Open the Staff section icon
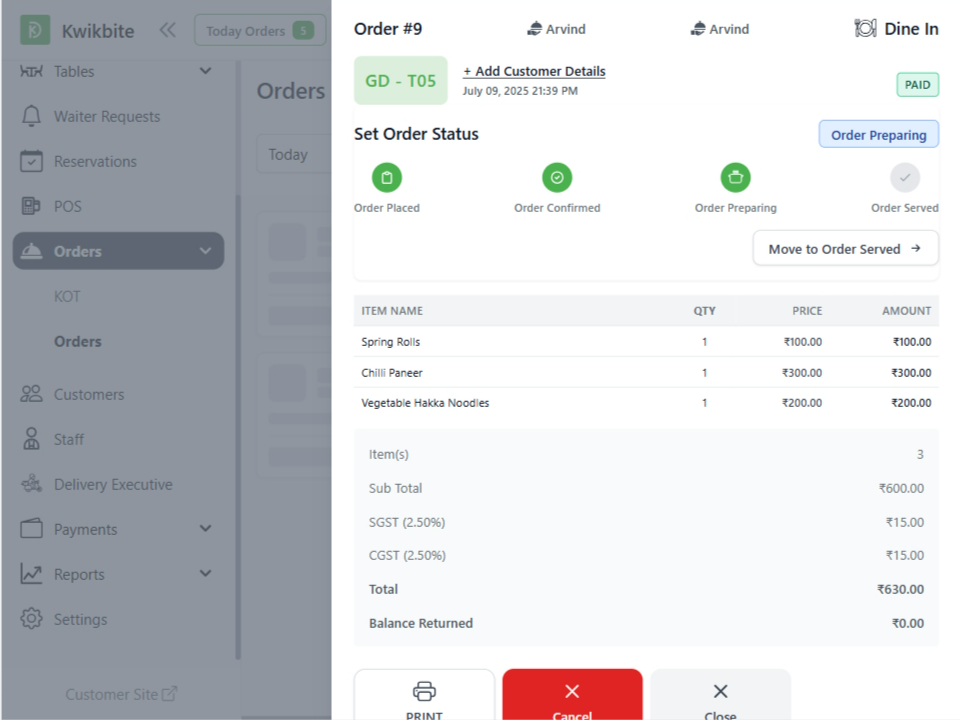This screenshot has width=960, height=720. click(31, 439)
